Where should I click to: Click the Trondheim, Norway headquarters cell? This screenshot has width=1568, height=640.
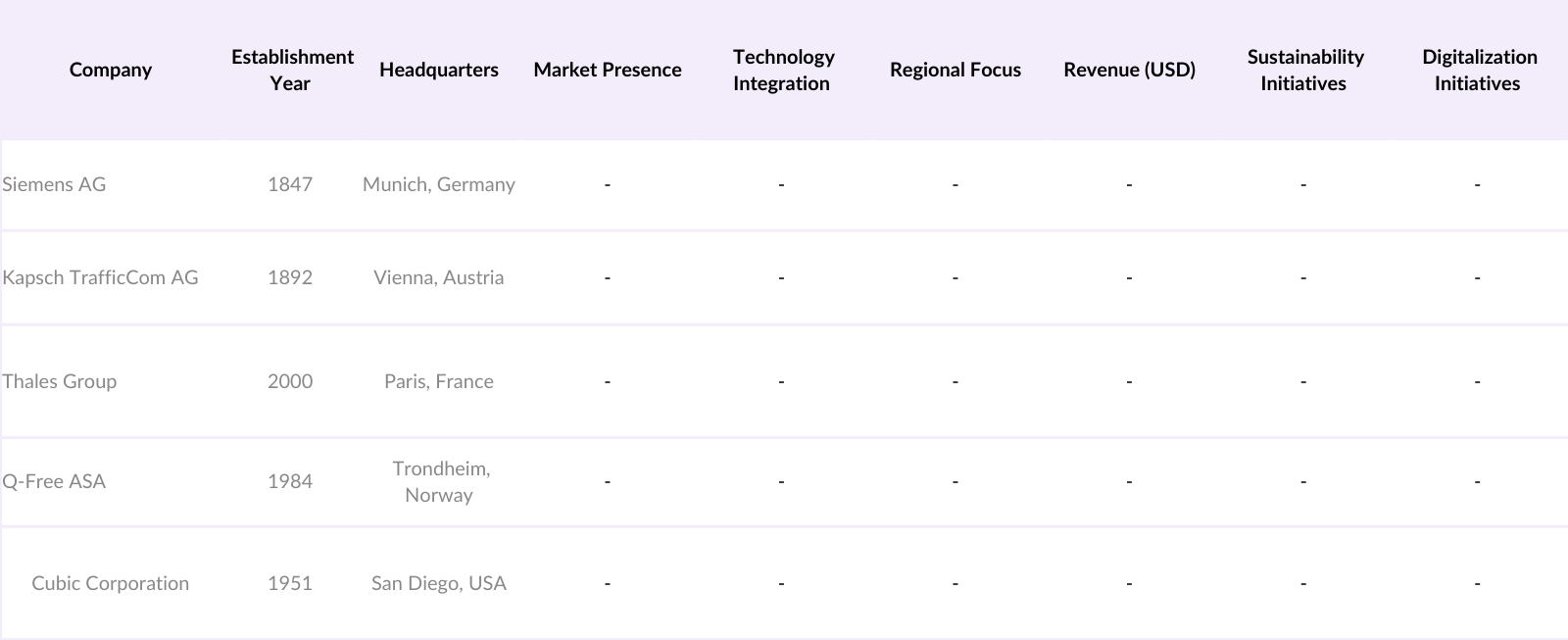pyautogui.click(x=440, y=481)
